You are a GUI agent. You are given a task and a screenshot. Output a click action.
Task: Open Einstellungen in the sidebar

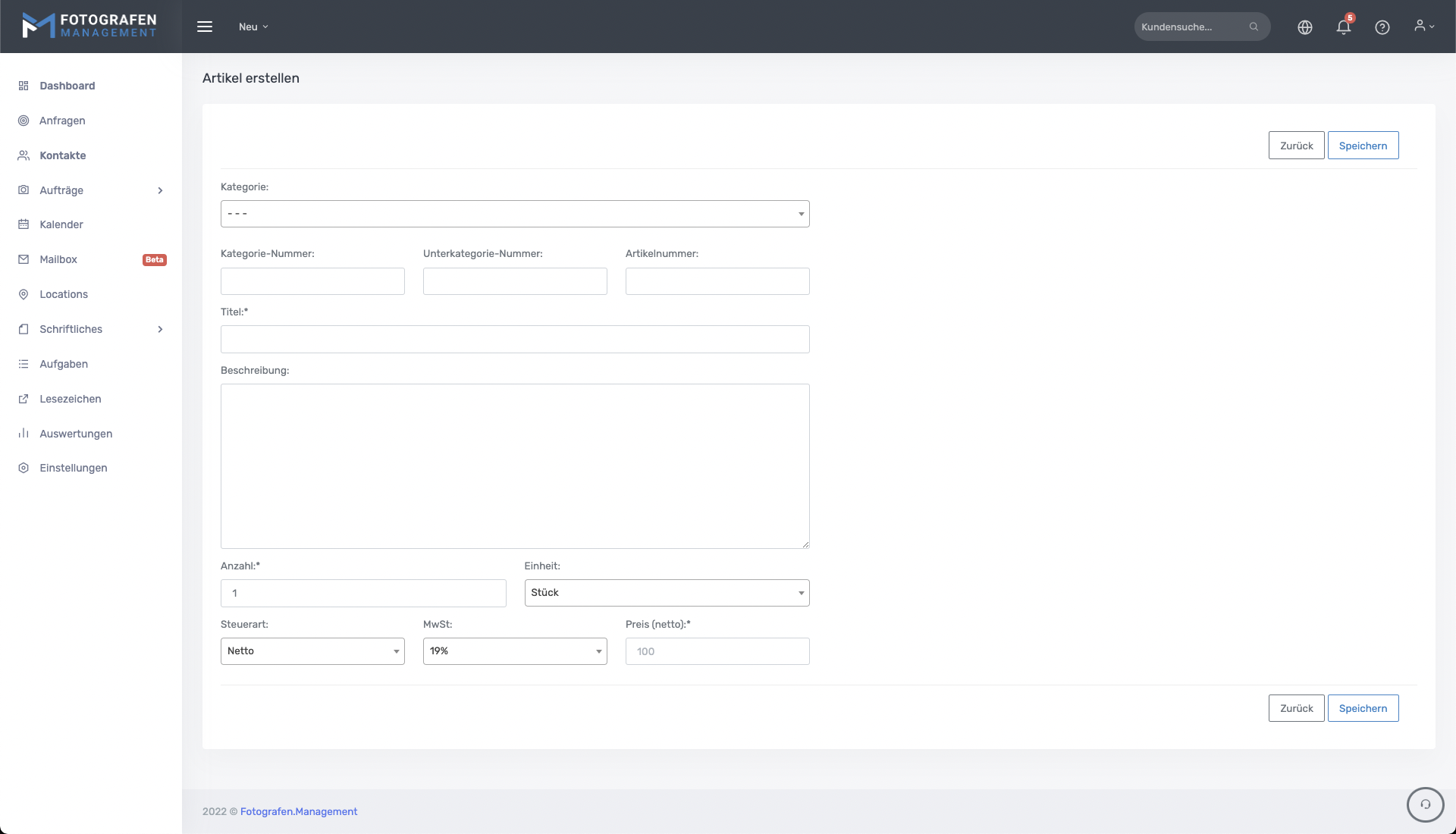point(74,468)
